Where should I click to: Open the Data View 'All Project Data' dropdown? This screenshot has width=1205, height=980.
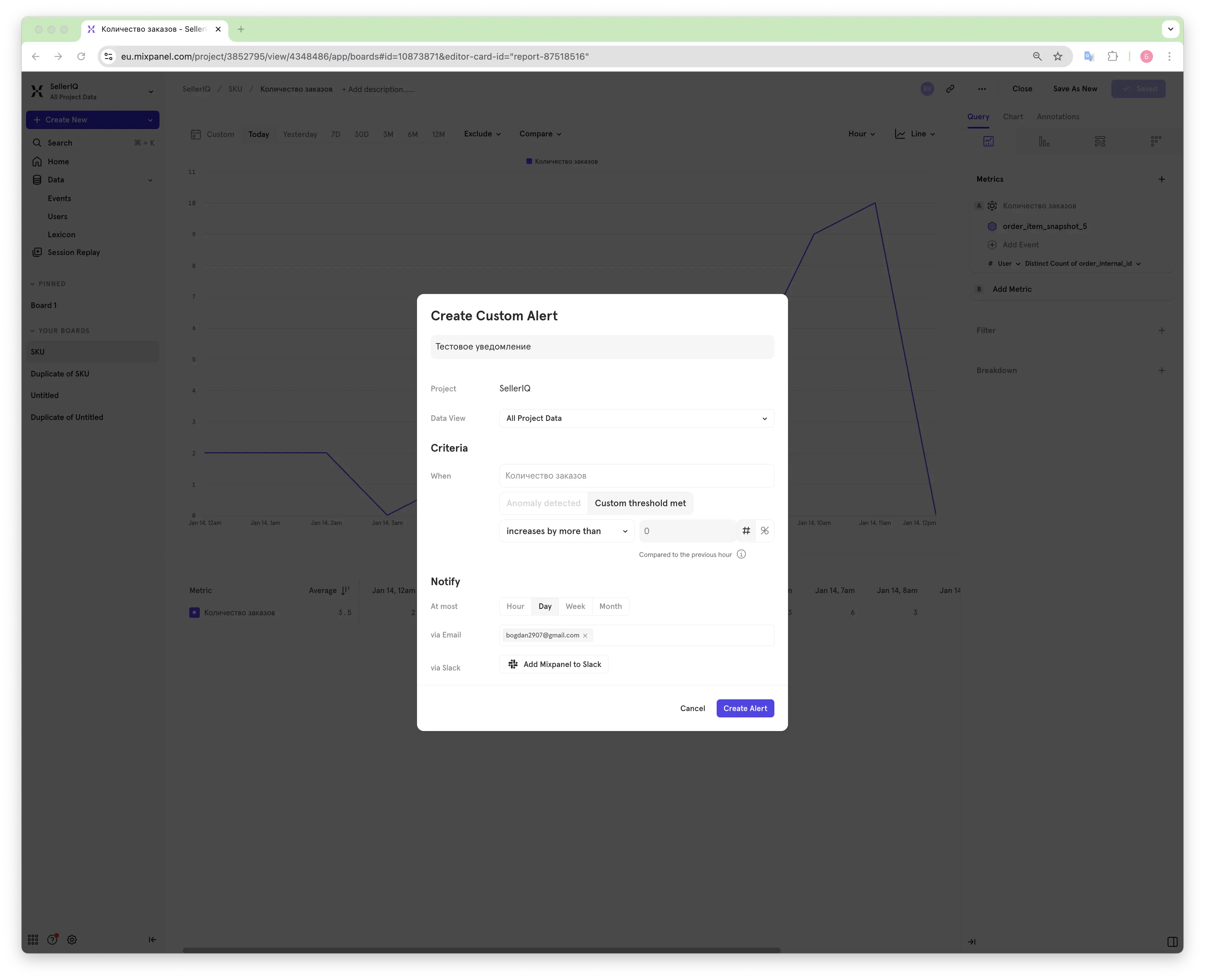(637, 418)
